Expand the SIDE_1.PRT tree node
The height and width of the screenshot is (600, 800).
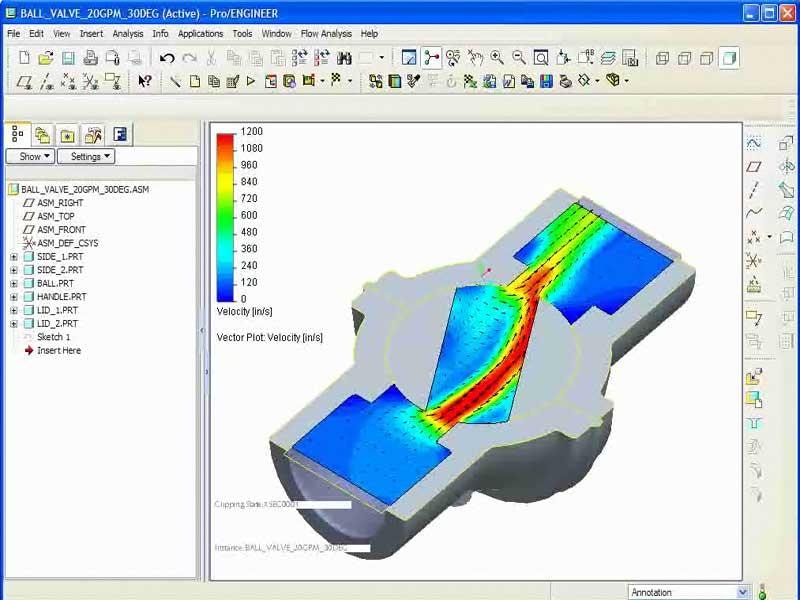pos(14,256)
